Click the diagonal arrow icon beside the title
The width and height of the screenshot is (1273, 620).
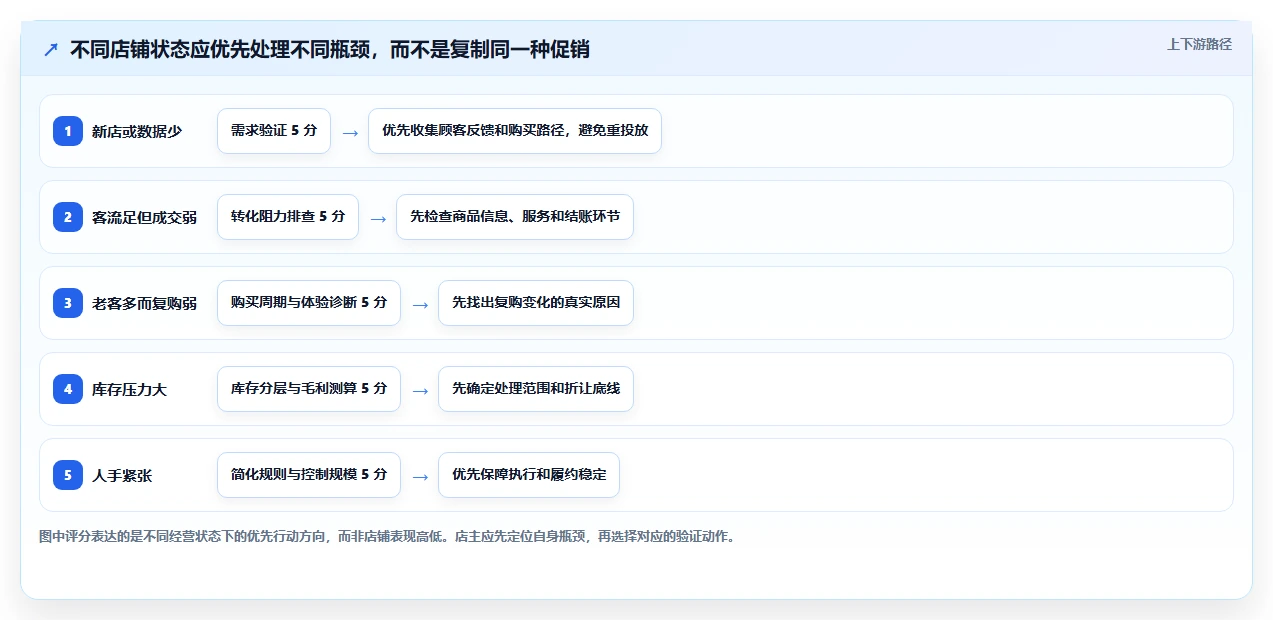click(51, 49)
